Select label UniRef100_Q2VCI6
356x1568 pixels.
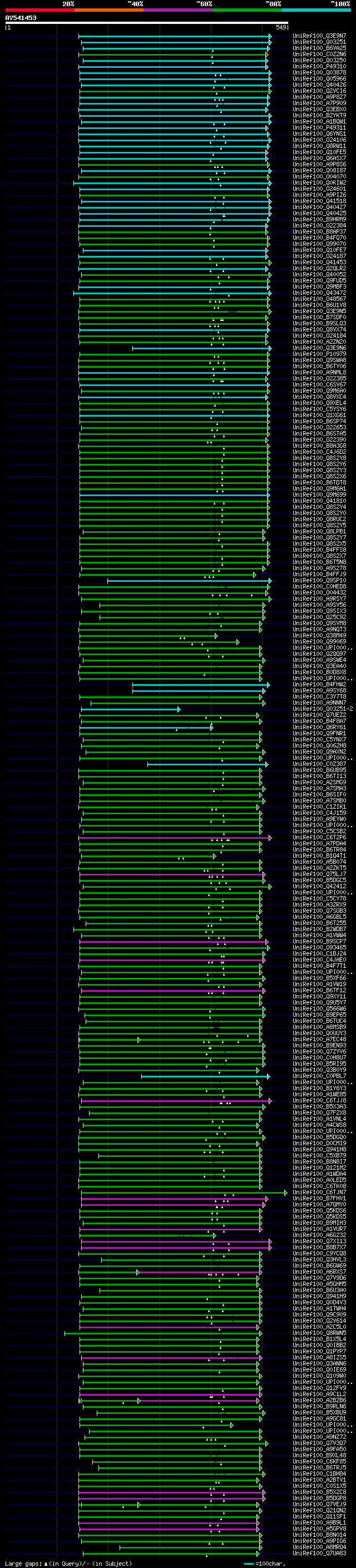click(x=319, y=91)
